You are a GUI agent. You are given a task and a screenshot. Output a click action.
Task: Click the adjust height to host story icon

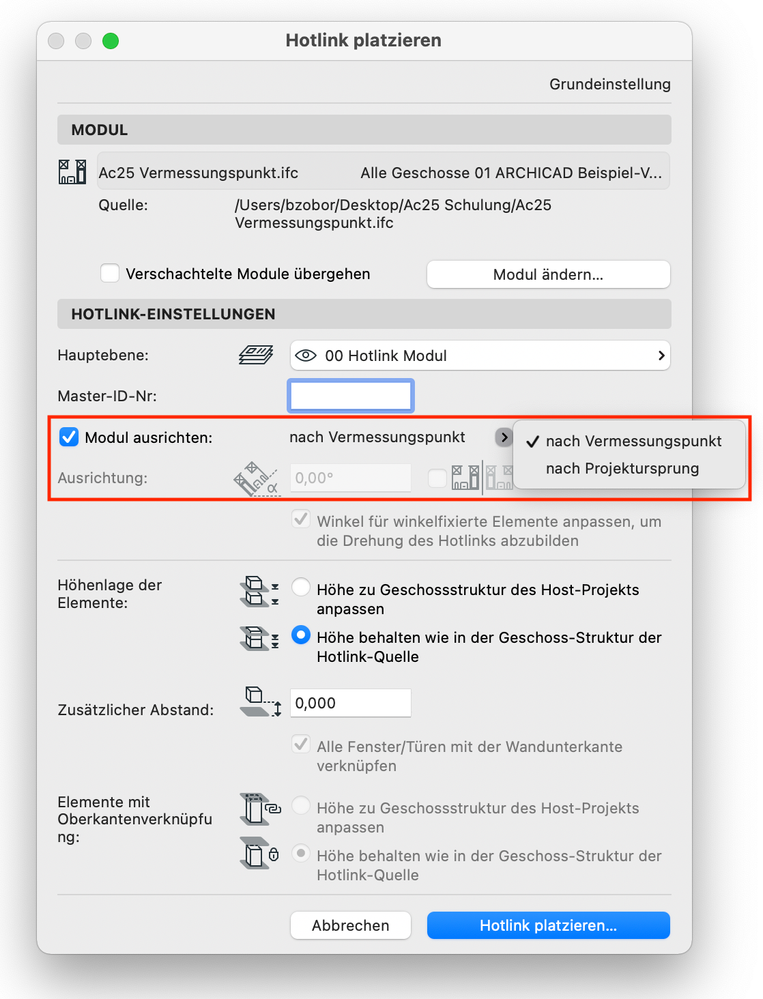point(259,591)
